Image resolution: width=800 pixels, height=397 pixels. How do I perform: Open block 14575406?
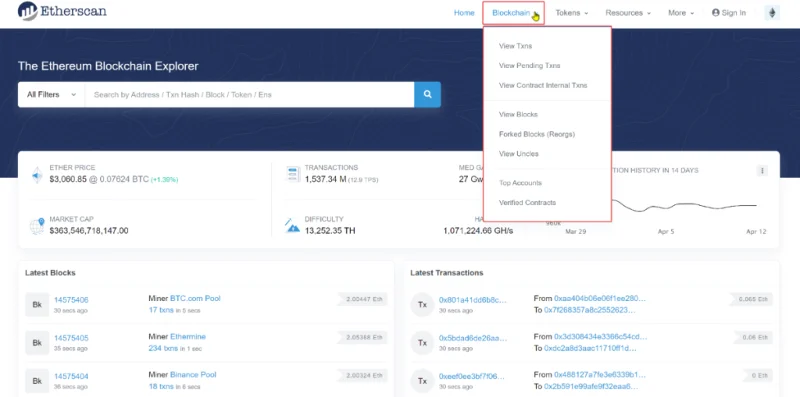click(71, 300)
